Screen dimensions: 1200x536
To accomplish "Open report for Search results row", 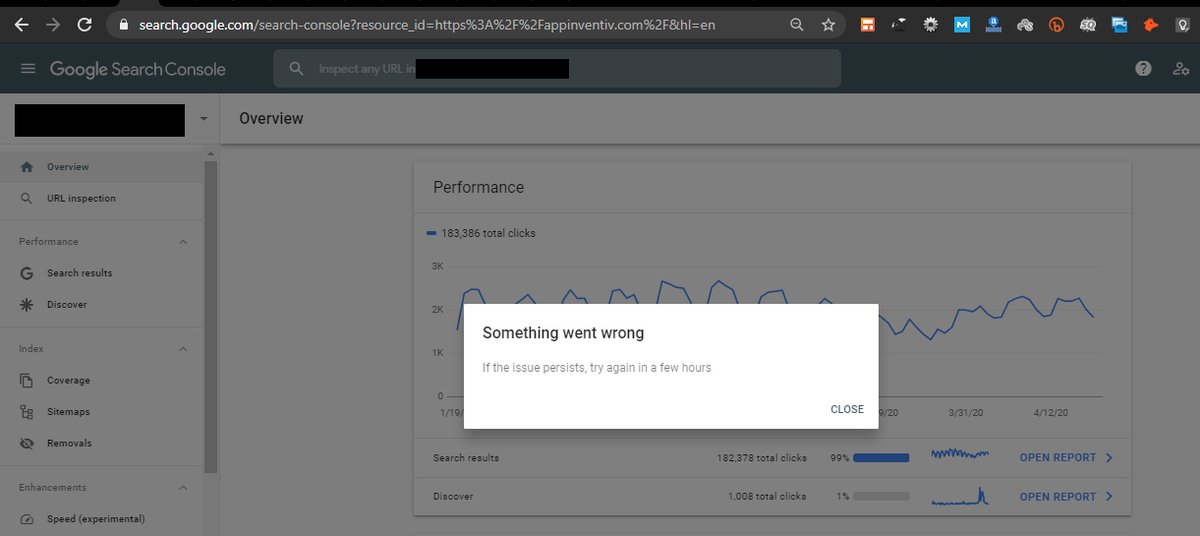I will [x=1066, y=458].
